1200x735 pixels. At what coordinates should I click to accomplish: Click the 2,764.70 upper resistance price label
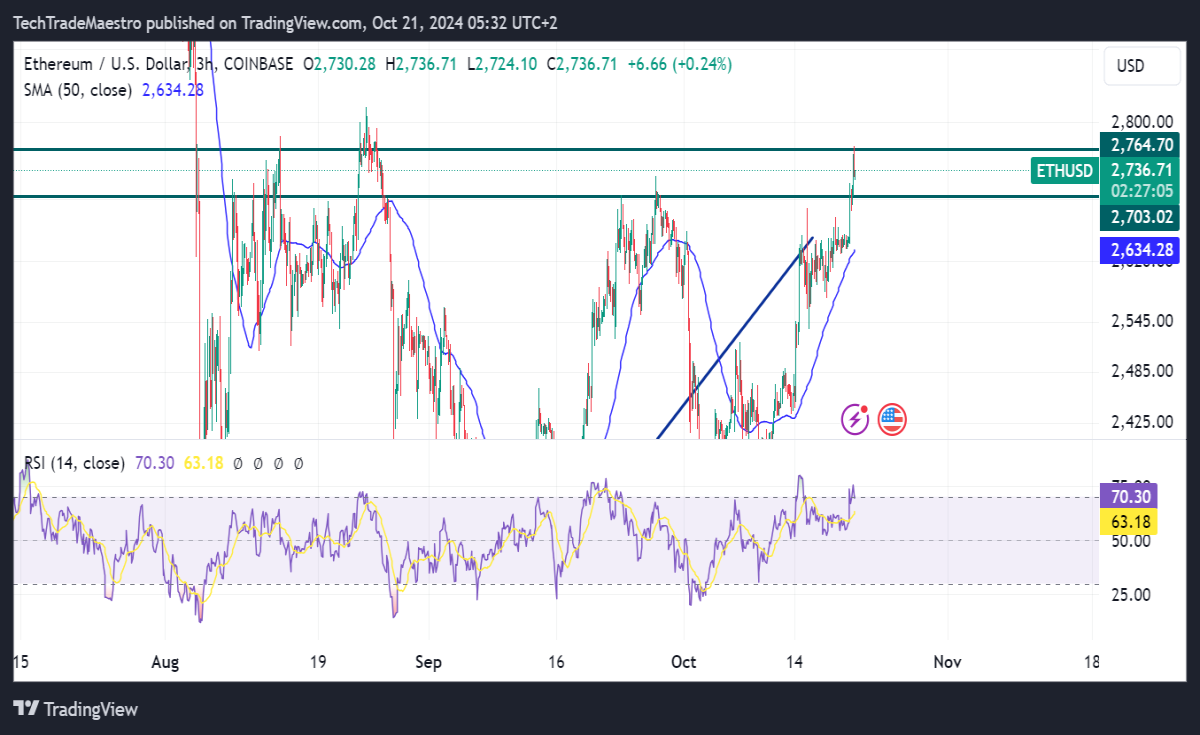[1140, 145]
